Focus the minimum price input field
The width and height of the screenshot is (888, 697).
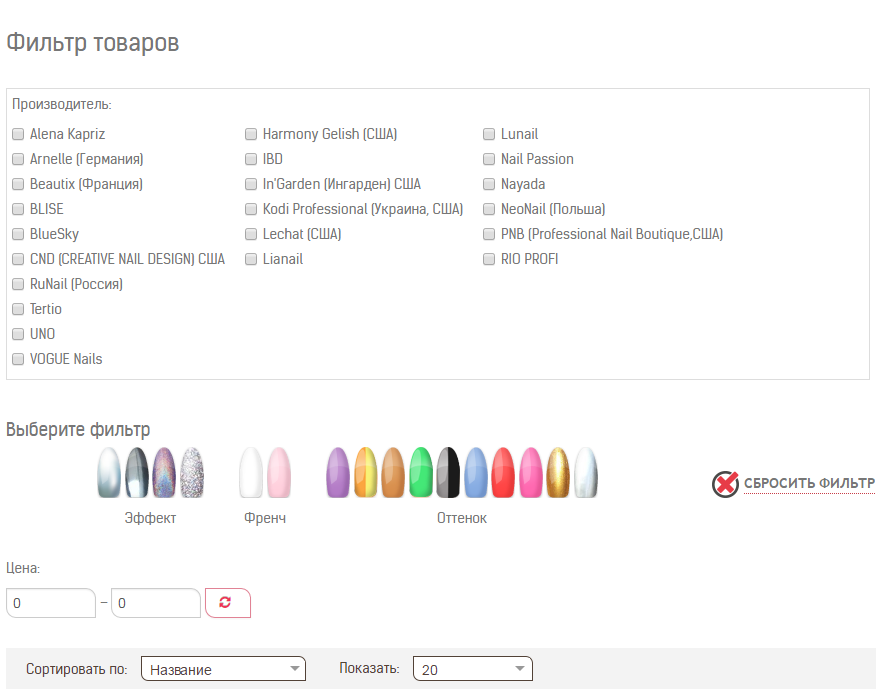click(51, 602)
